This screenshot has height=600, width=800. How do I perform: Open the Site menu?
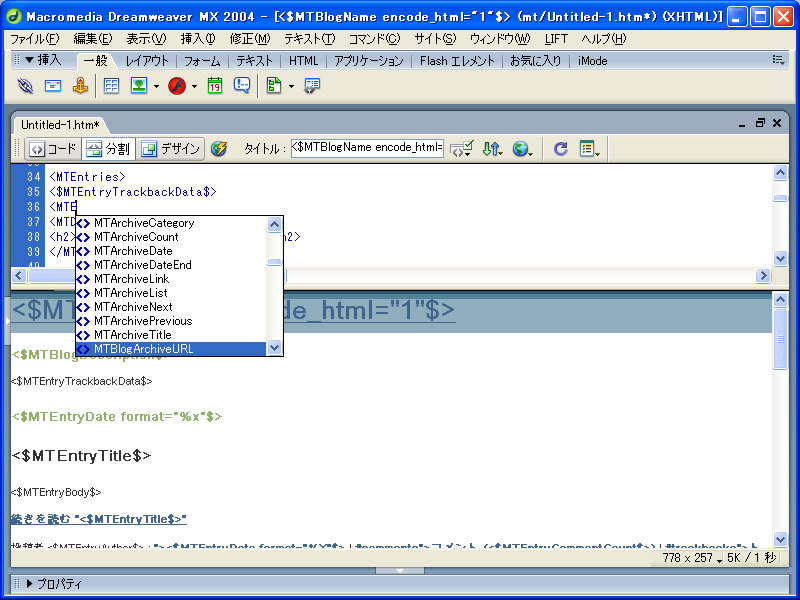tap(435, 39)
